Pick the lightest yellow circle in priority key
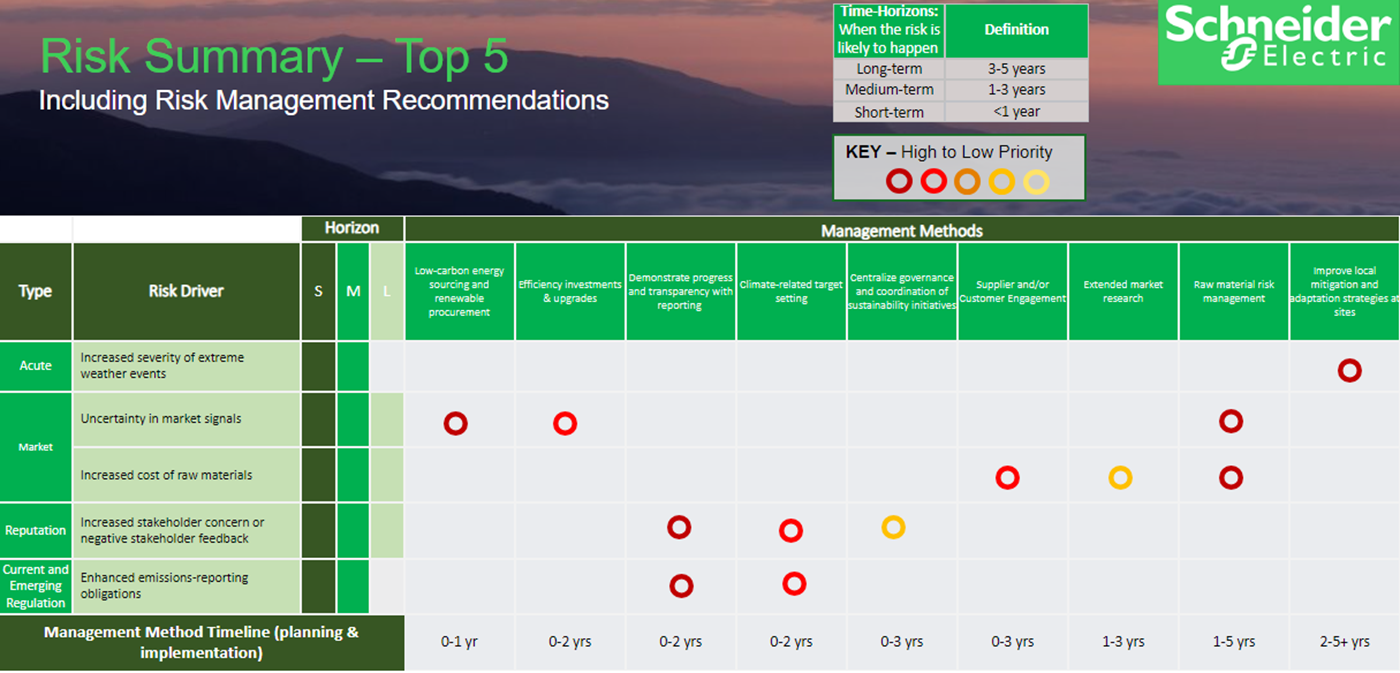 (1036, 181)
